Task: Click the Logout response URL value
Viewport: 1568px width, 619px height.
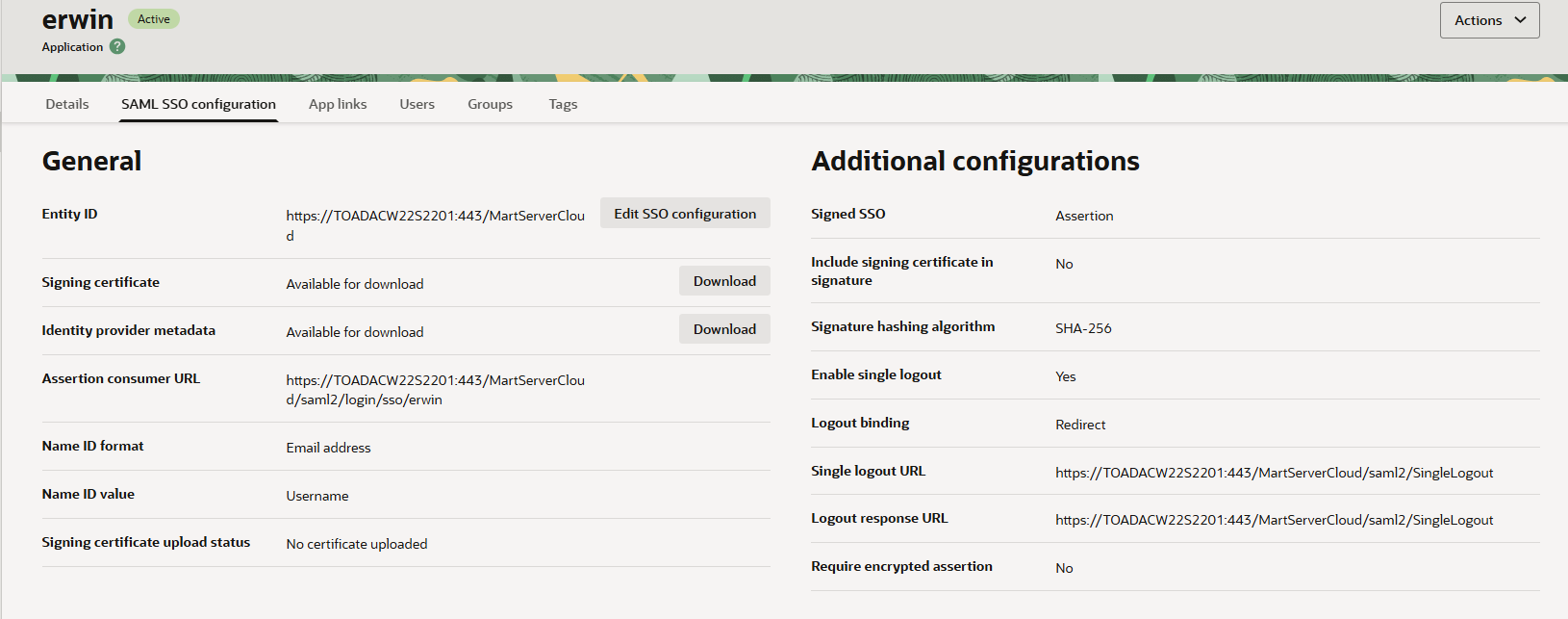Action: click(1274, 520)
